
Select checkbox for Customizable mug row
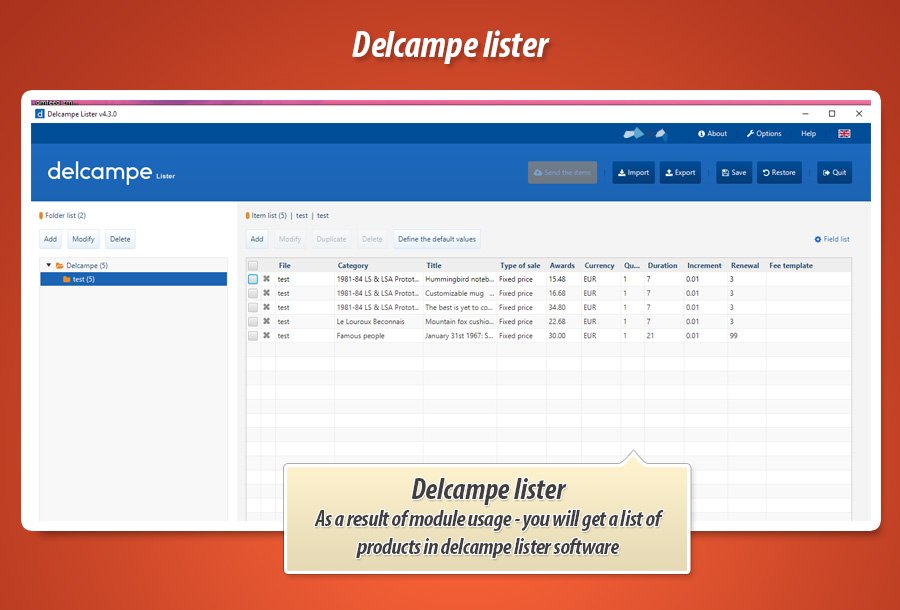coord(253,293)
